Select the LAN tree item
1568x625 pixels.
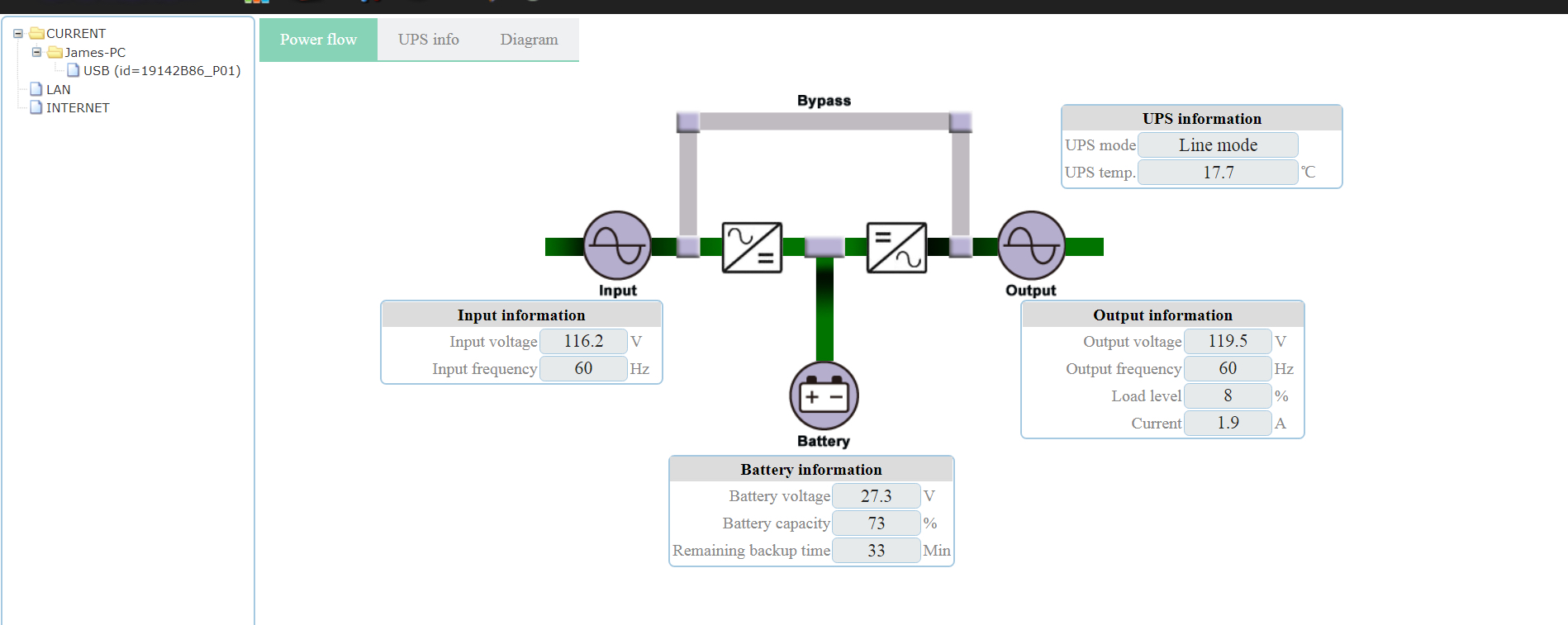pyautogui.click(x=58, y=89)
